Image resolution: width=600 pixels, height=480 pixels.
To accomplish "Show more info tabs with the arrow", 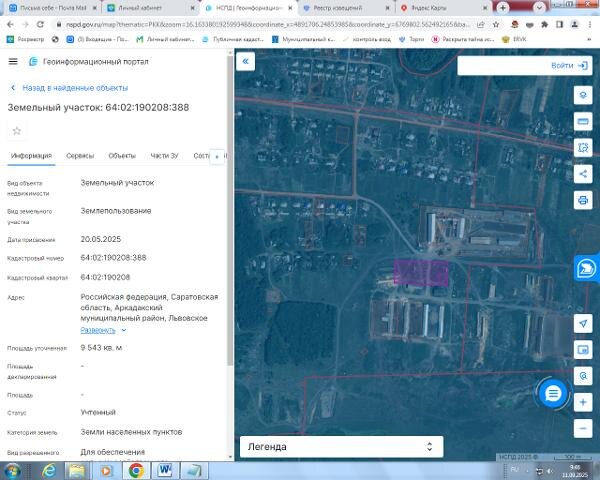I will pos(217,156).
